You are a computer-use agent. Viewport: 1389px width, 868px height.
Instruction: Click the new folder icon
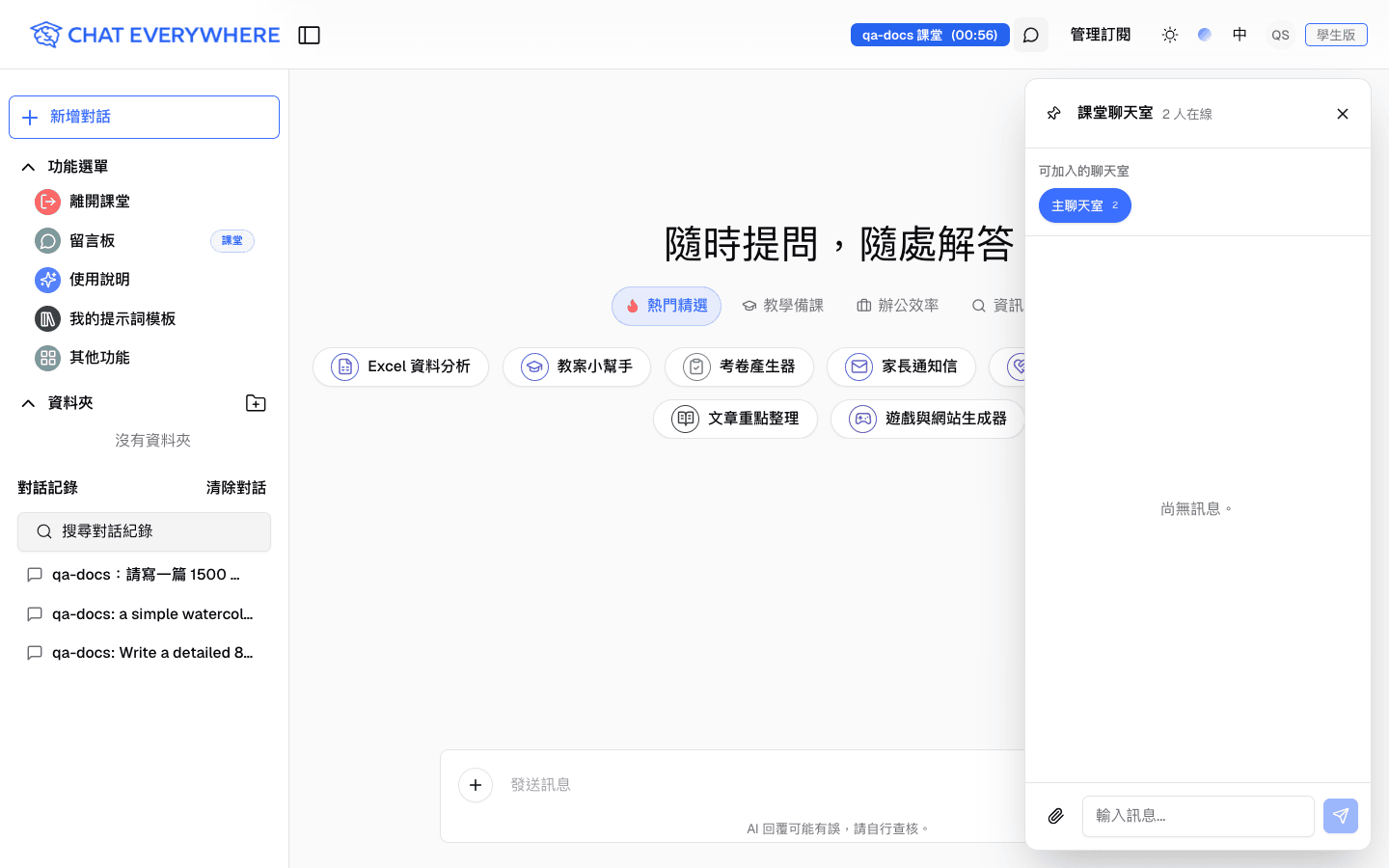point(256,403)
